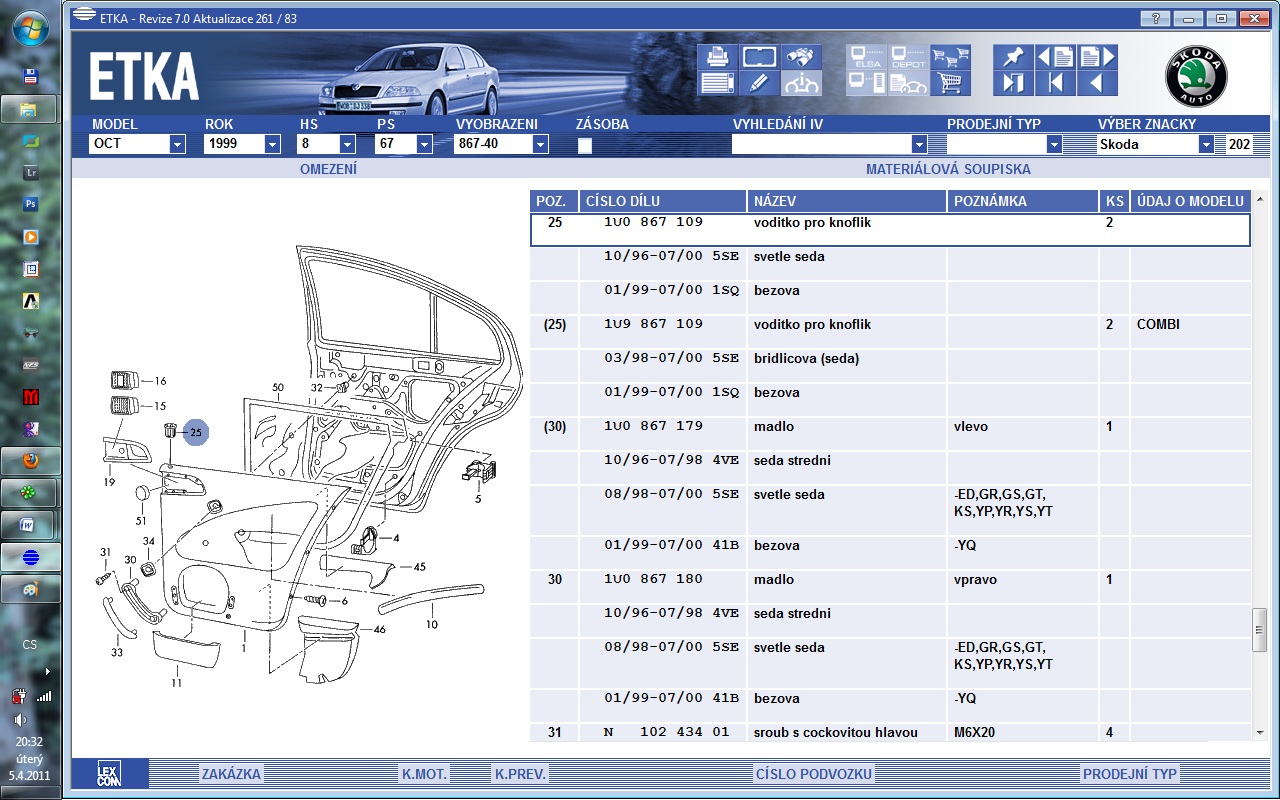The height and width of the screenshot is (800, 1280).
Task: Click the exit door icon
Action: [x=1013, y=83]
